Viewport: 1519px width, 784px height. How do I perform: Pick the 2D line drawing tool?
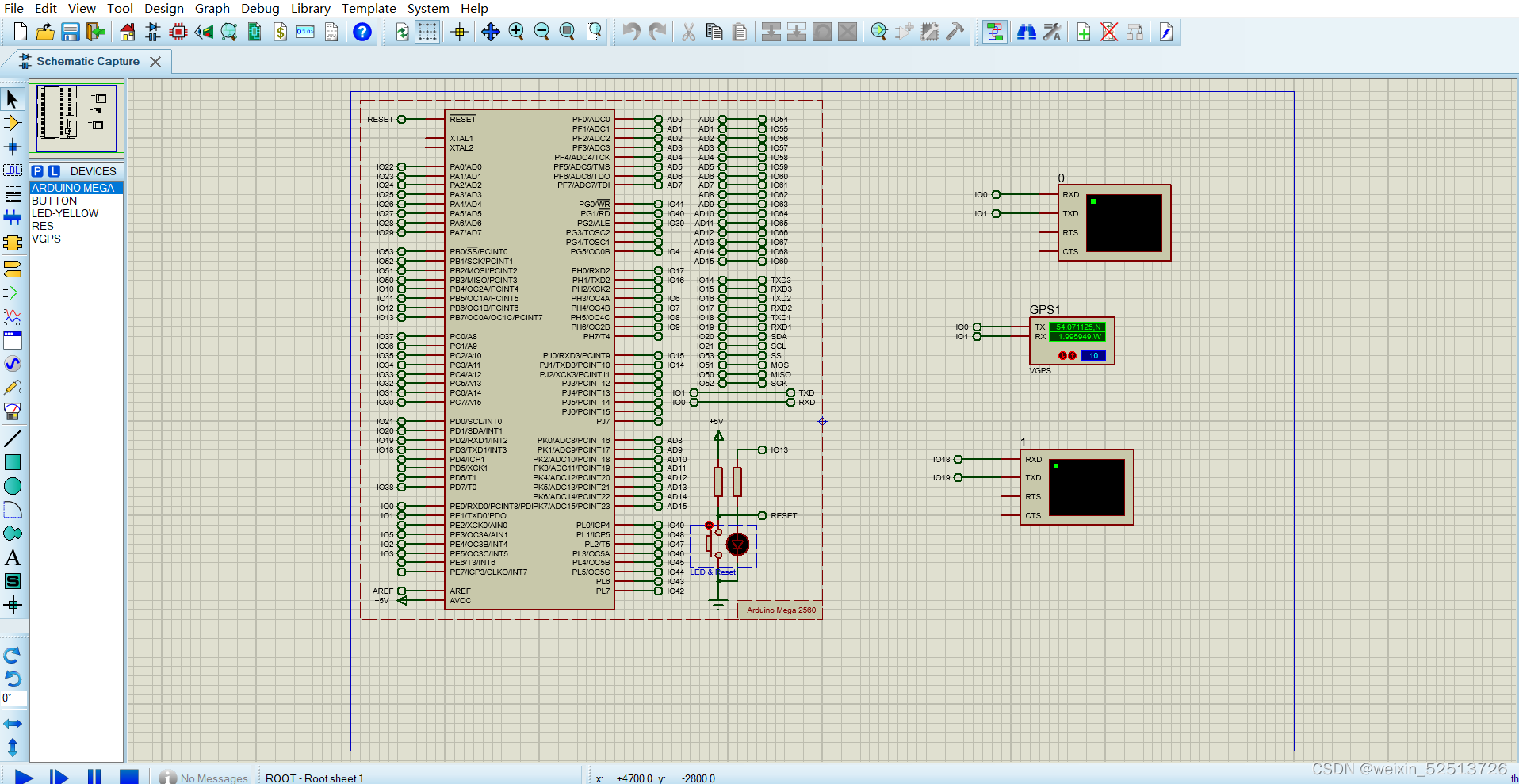13,438
